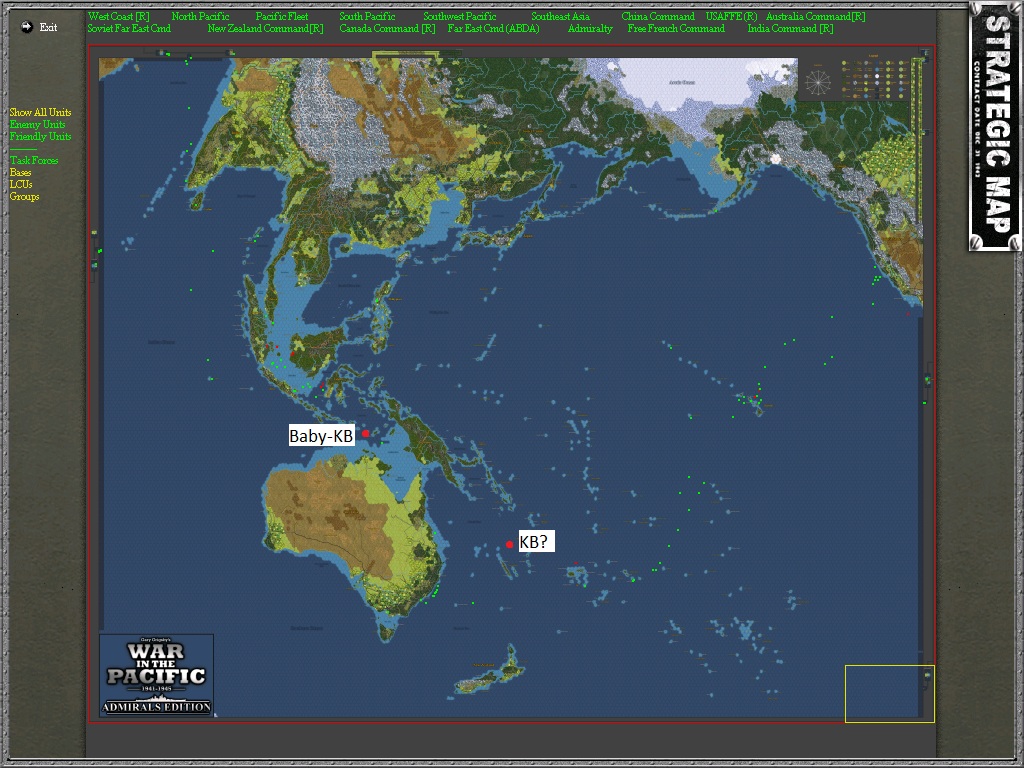
Task: Select Soviet Far East Cmd
Action: [x=129, y=29]
